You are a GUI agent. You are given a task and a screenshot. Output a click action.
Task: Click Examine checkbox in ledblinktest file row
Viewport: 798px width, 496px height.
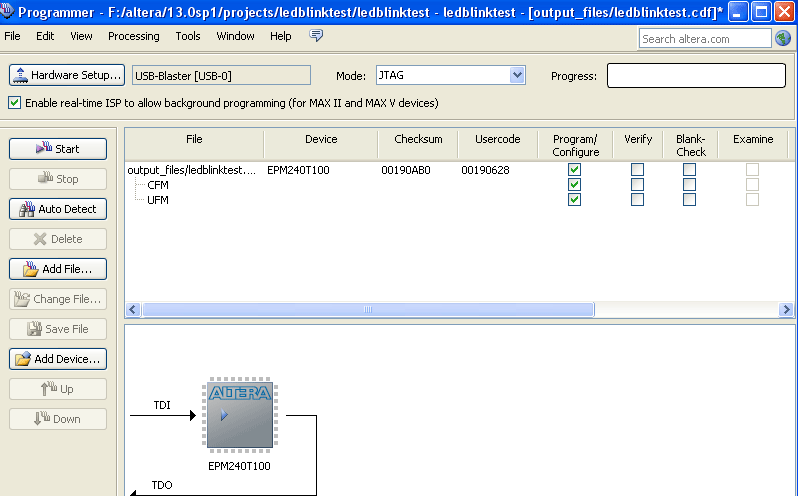(x=752, y=169)
